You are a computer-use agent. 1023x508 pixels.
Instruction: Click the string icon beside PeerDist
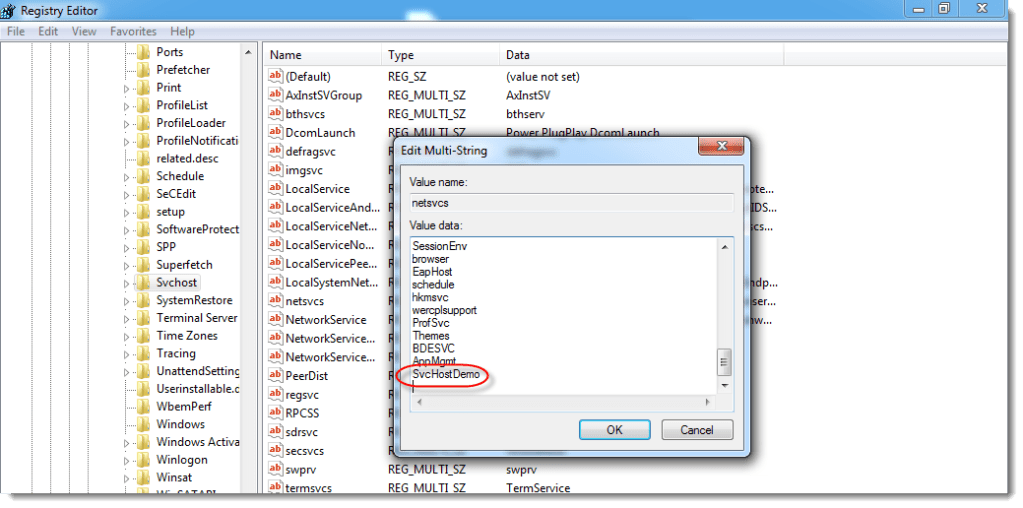[x=276, y=376]
